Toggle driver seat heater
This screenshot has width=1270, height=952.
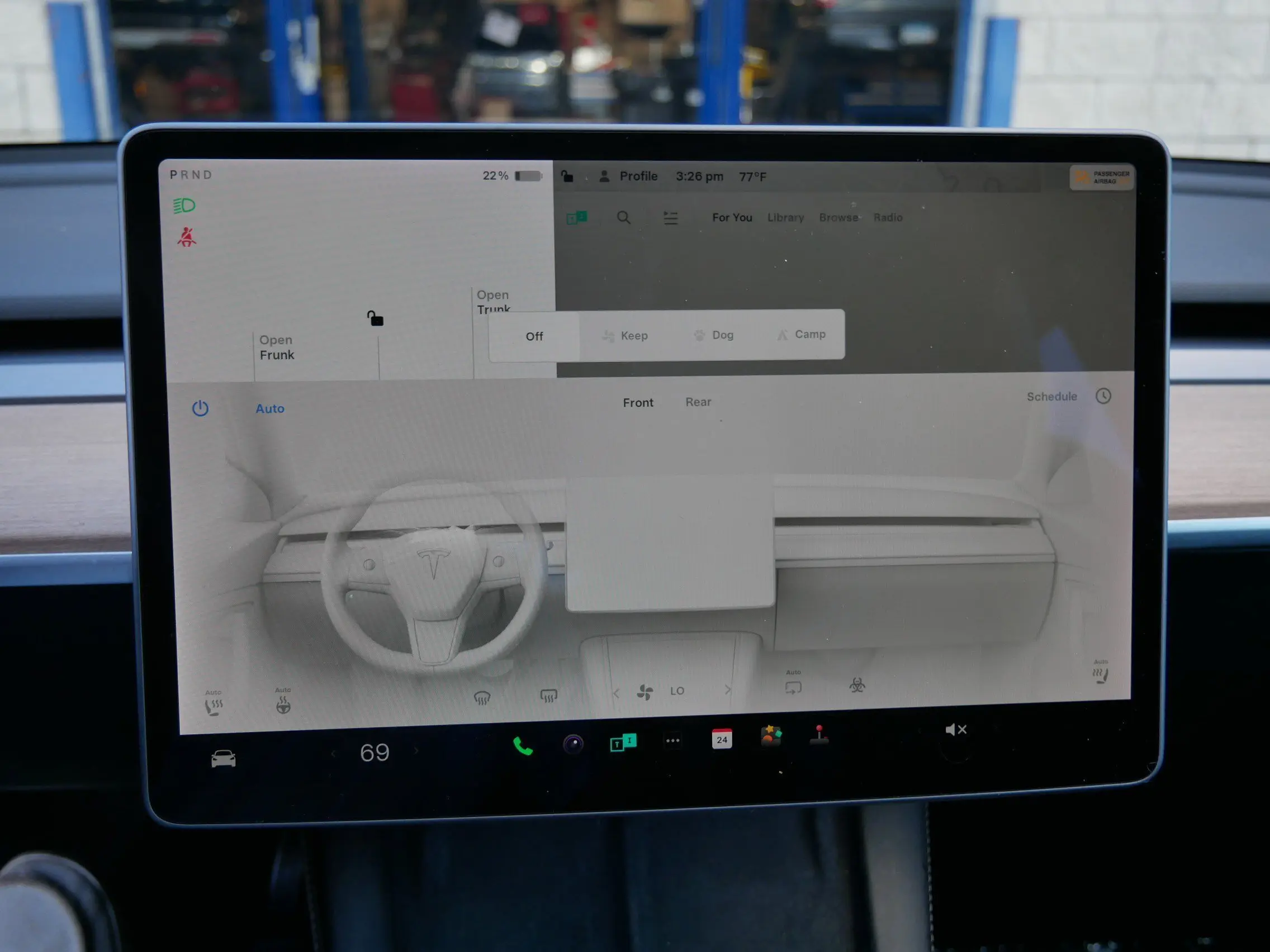tap(214, 706)
